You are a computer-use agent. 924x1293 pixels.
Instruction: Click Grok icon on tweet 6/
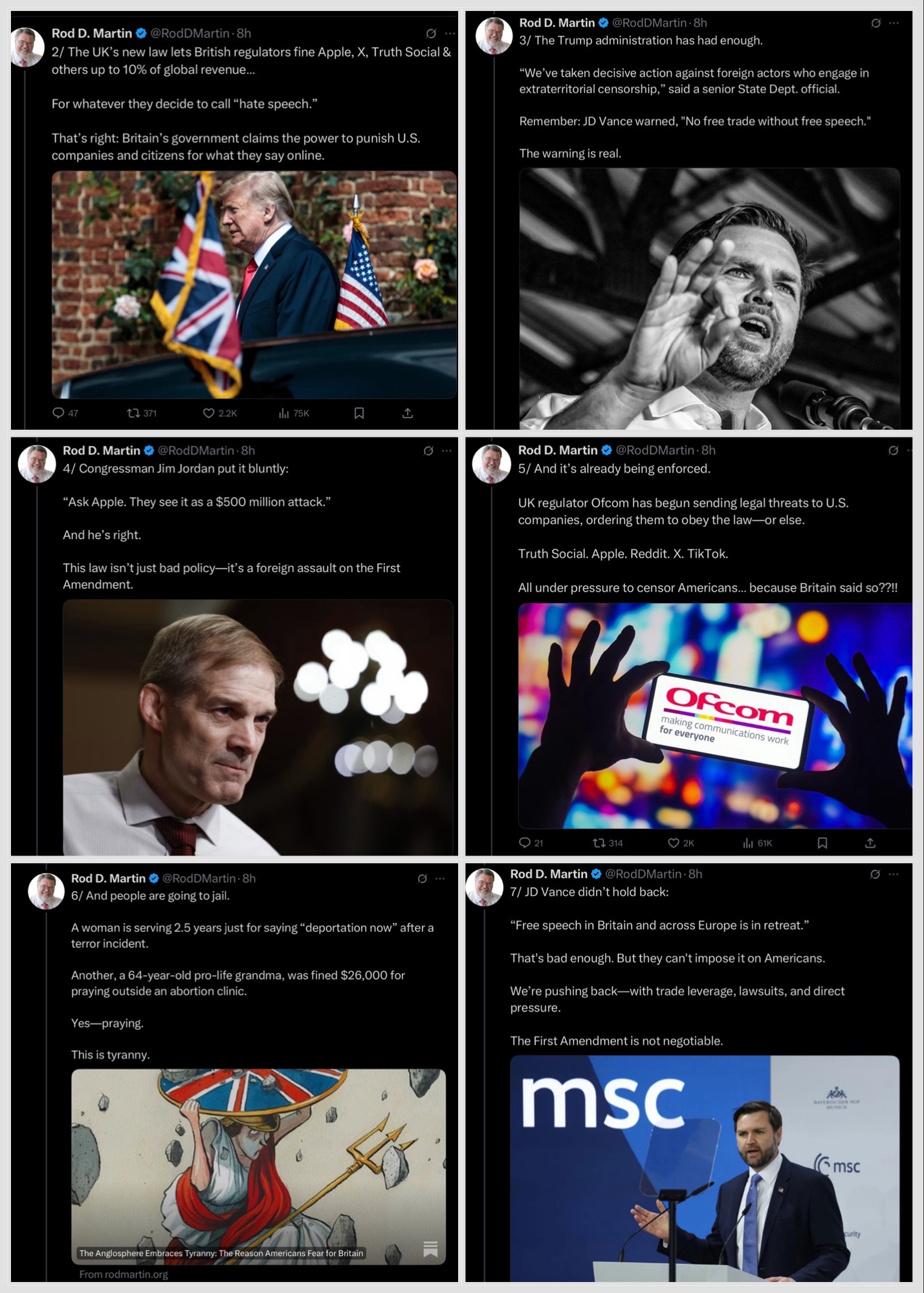(x=423, y=879)
